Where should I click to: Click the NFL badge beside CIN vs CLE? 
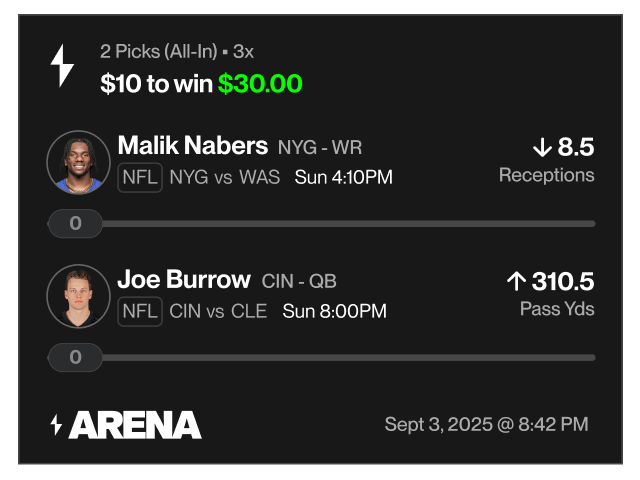point(140,311)
